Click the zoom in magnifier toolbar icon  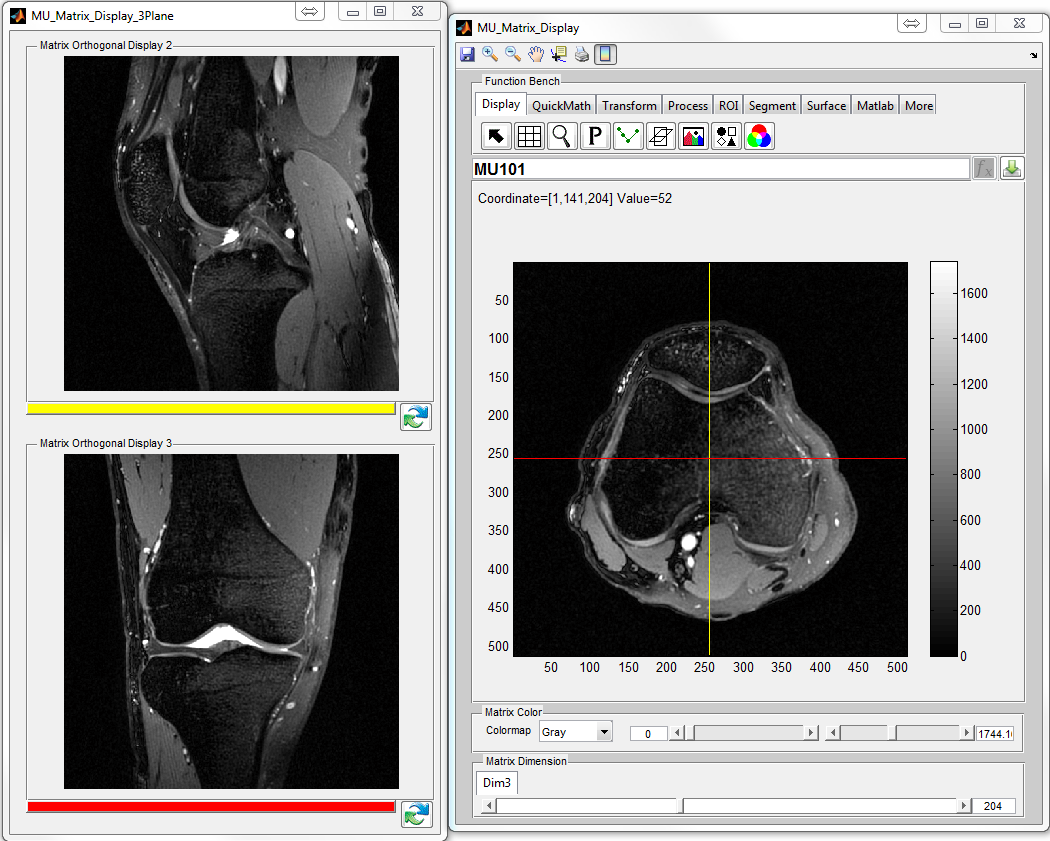(x=490, y=55)
